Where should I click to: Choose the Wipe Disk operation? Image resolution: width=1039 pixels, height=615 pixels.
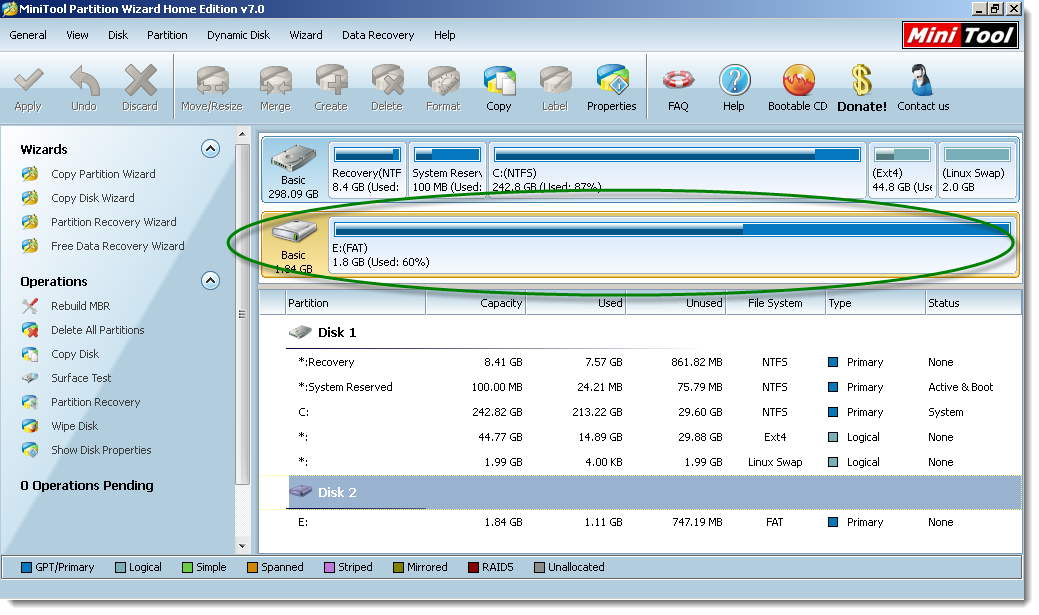click(x=74, y=426)
